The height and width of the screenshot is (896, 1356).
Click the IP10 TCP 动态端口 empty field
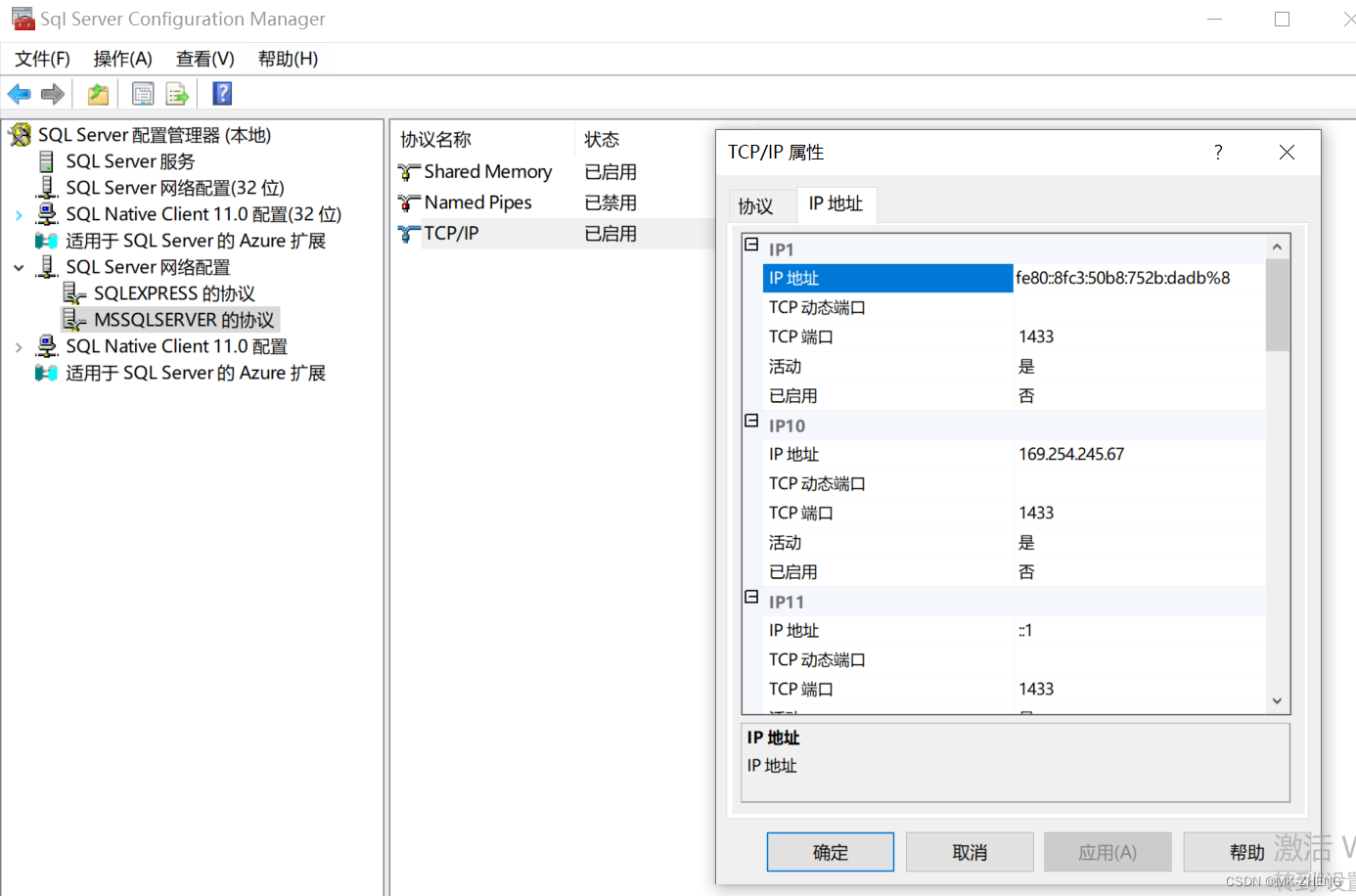[1139, 483]
